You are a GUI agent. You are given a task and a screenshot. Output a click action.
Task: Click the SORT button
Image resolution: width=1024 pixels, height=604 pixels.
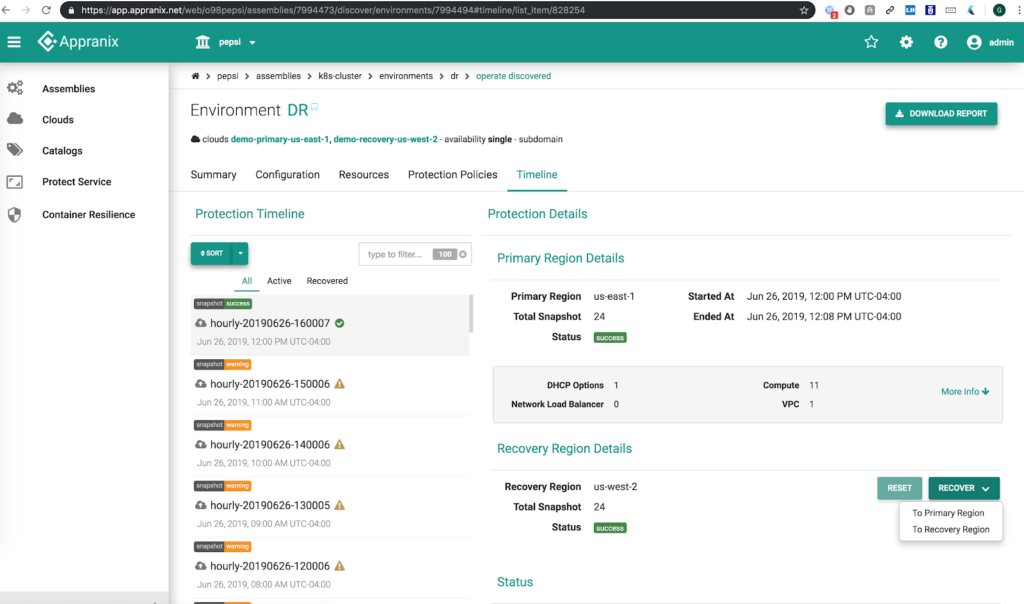(x=212, y=253)
